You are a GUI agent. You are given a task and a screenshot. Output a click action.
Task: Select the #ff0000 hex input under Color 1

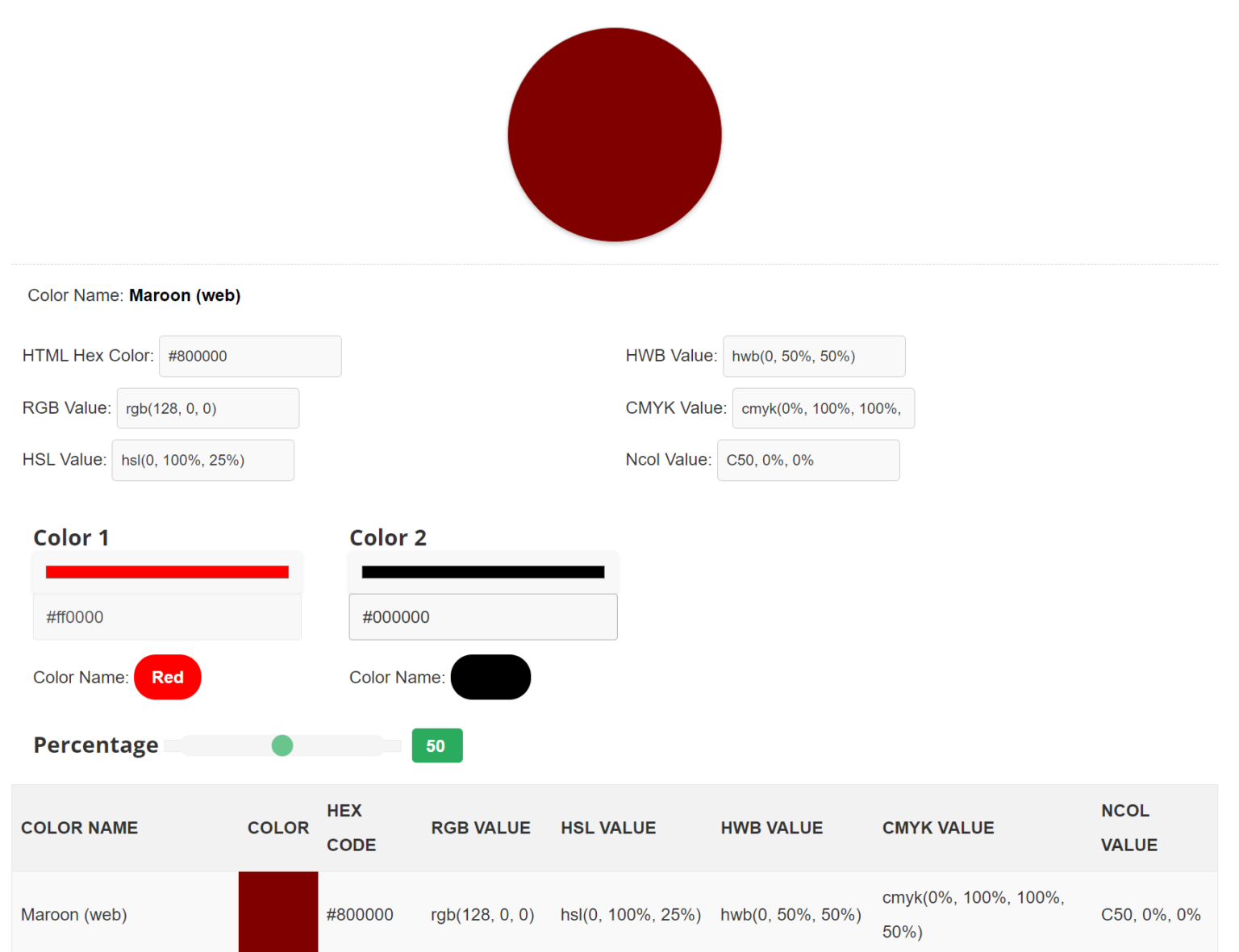[167, 616]
